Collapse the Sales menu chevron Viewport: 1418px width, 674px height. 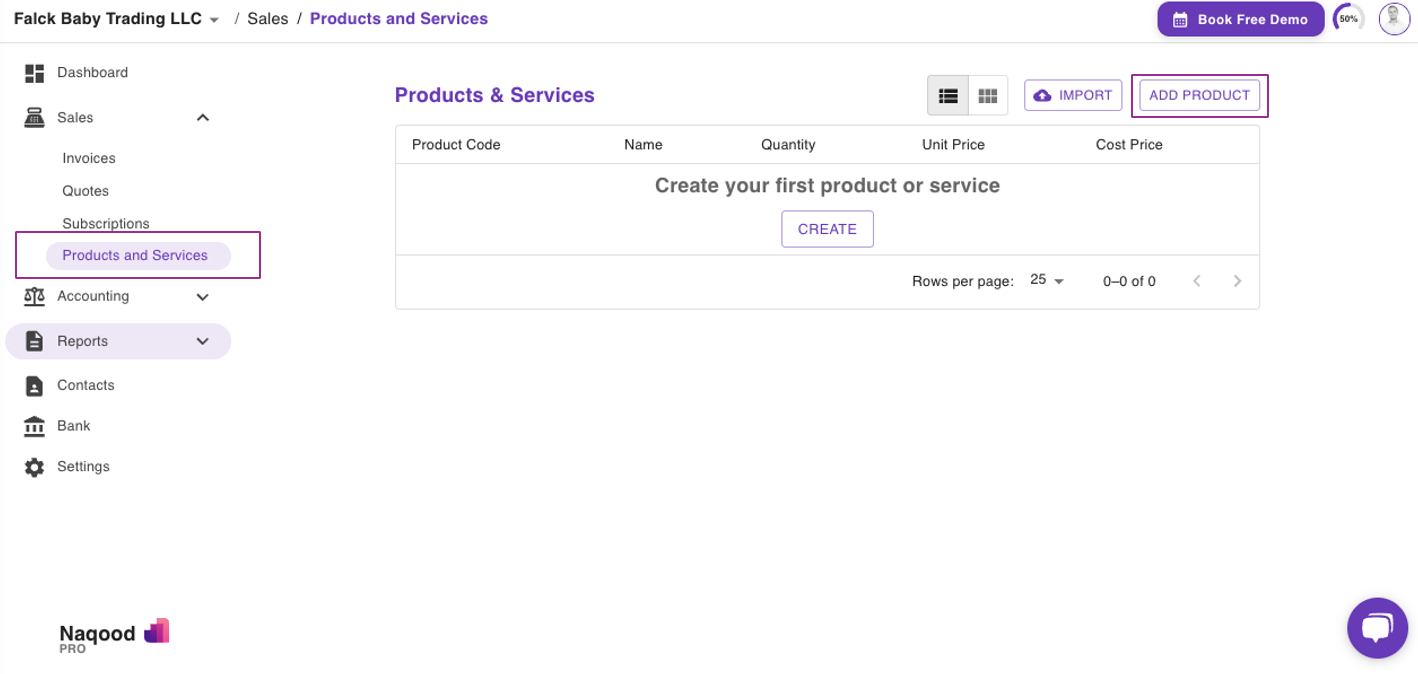click(x=203, y=118)
